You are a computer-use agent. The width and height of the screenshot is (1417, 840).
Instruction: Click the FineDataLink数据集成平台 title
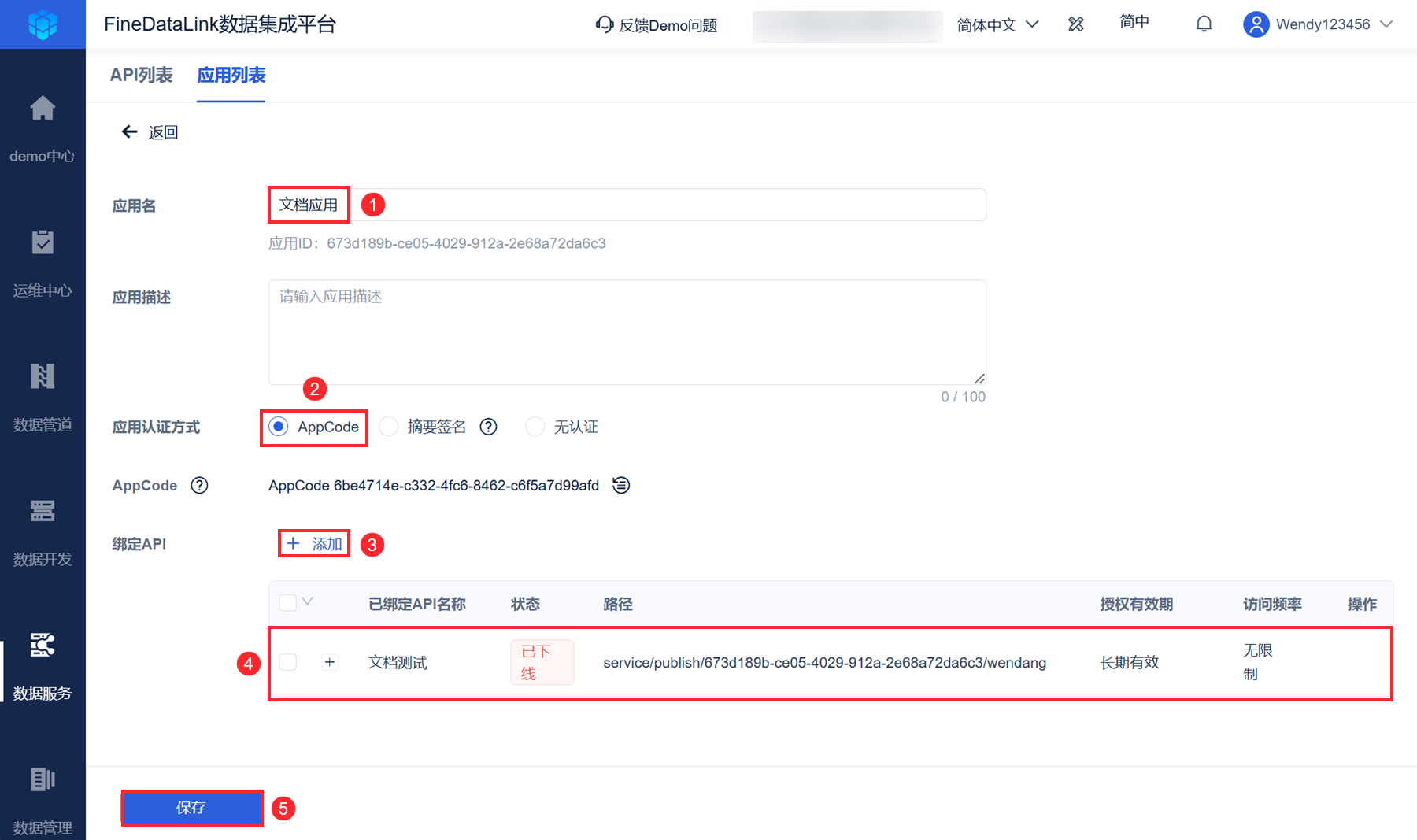(220, 24)
